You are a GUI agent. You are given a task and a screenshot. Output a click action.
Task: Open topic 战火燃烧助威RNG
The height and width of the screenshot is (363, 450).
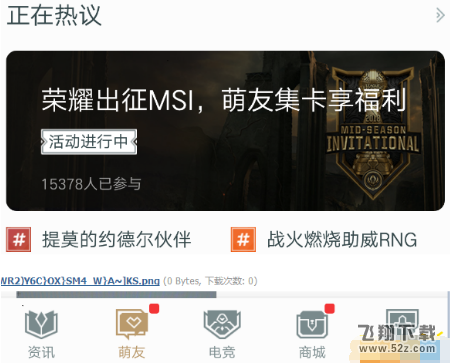tap(342, 239)
